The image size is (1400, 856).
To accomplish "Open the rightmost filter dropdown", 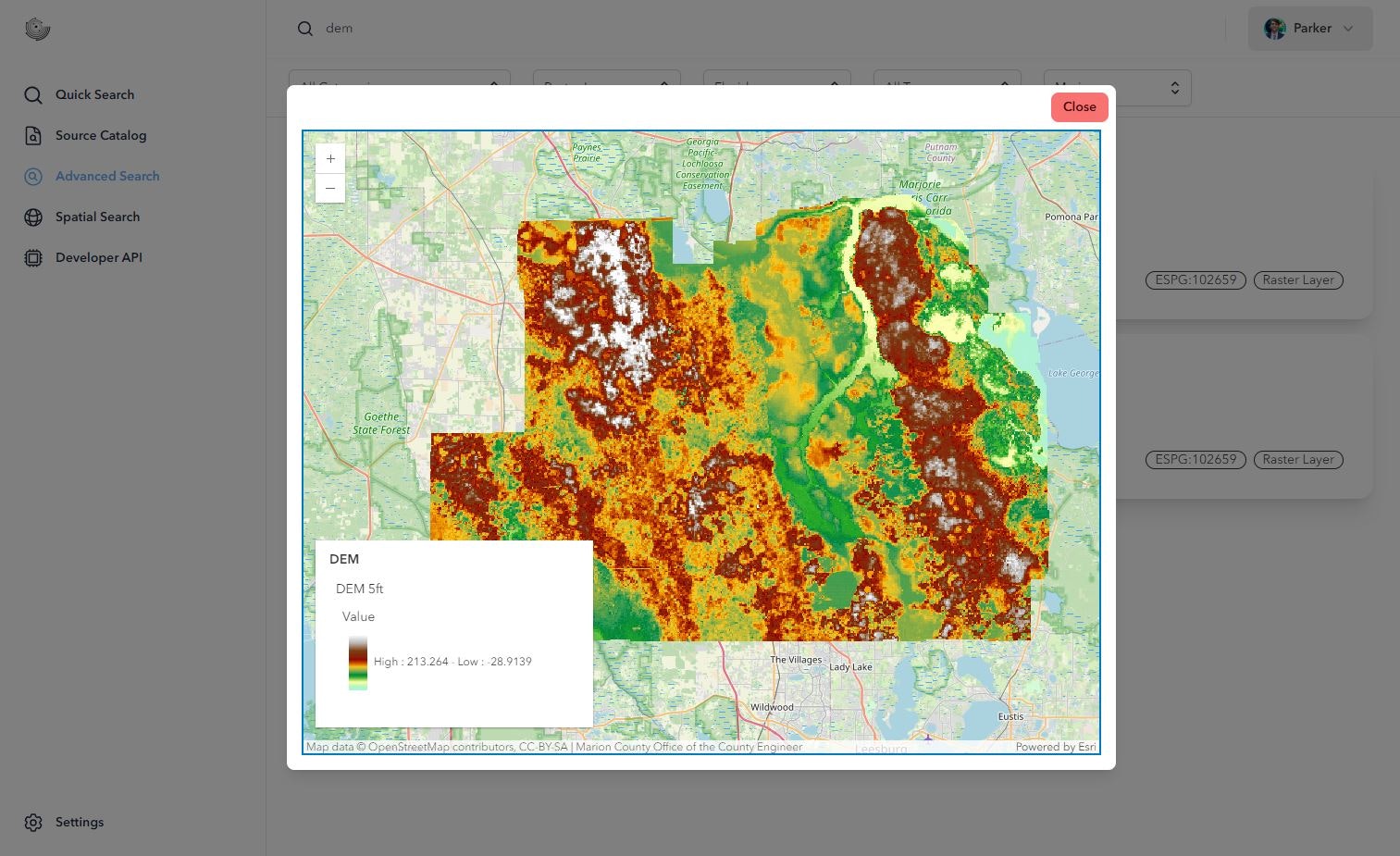I will (1117, 88).
